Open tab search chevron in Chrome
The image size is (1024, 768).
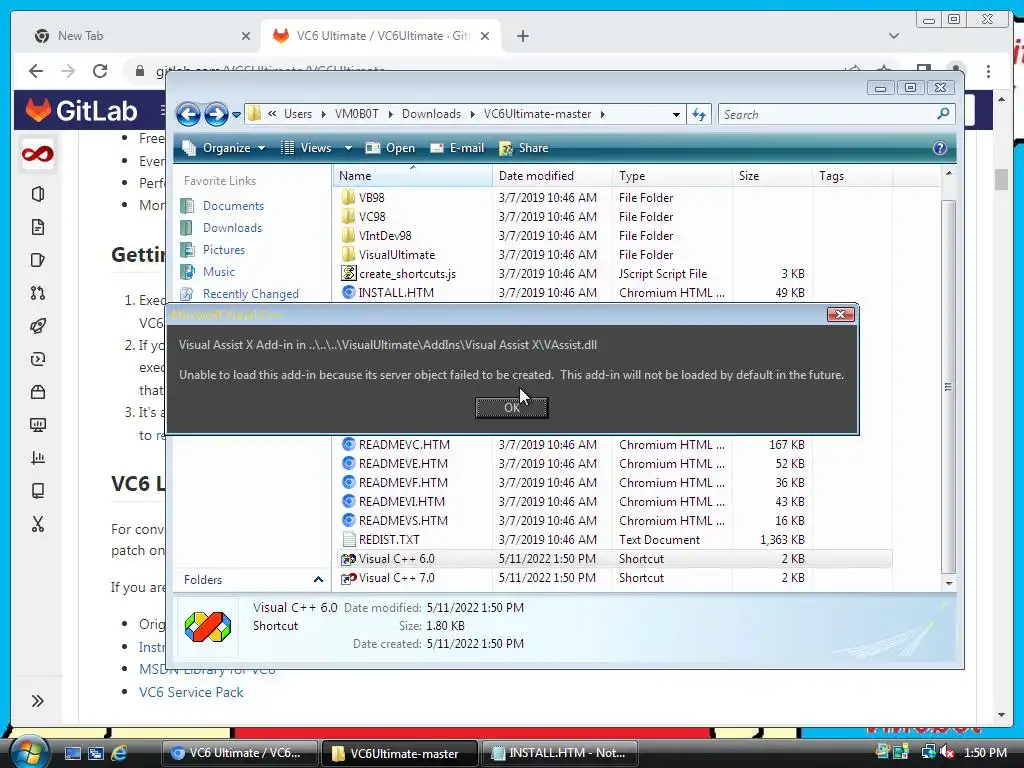[894, 36]
